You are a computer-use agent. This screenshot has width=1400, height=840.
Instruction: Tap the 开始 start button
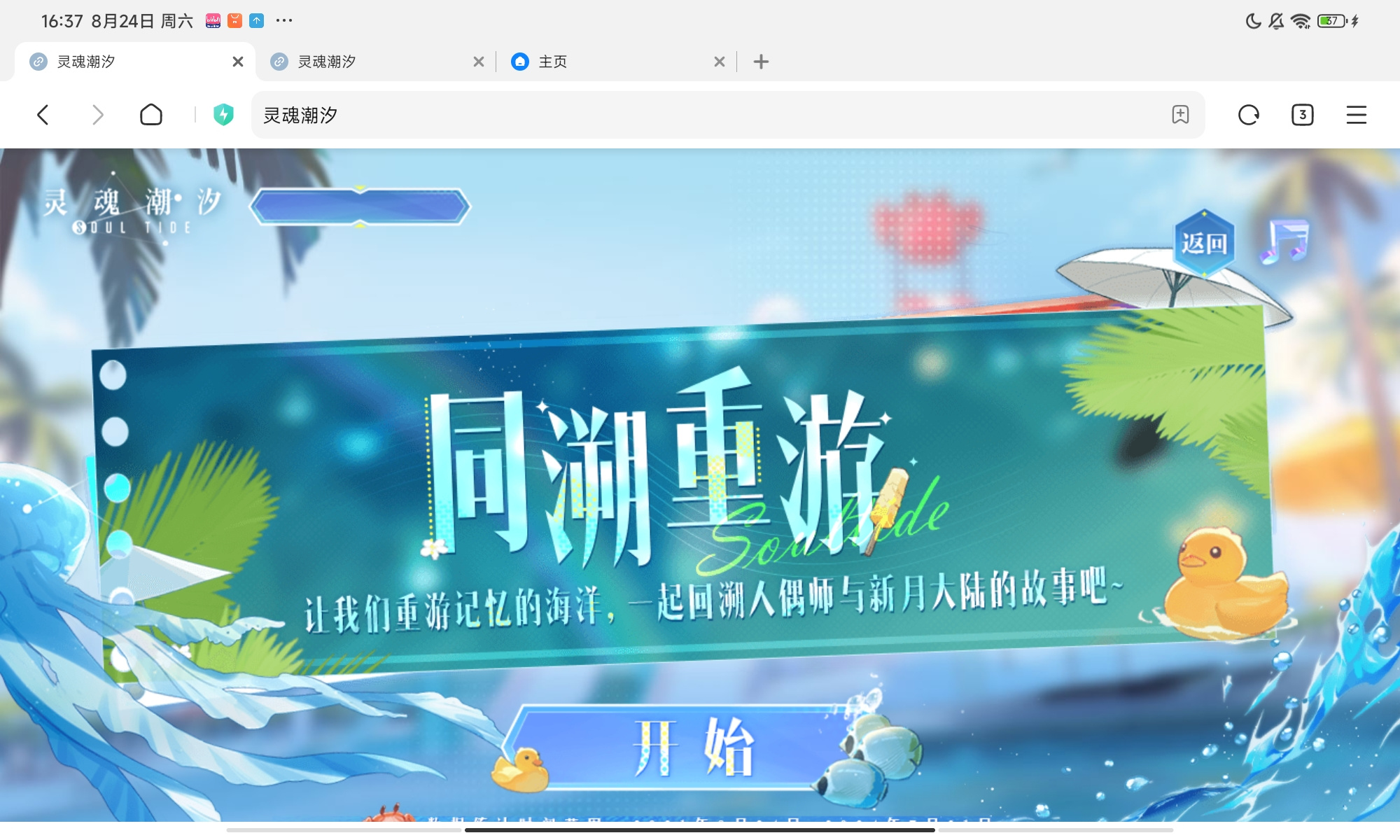tap(693, 747)
